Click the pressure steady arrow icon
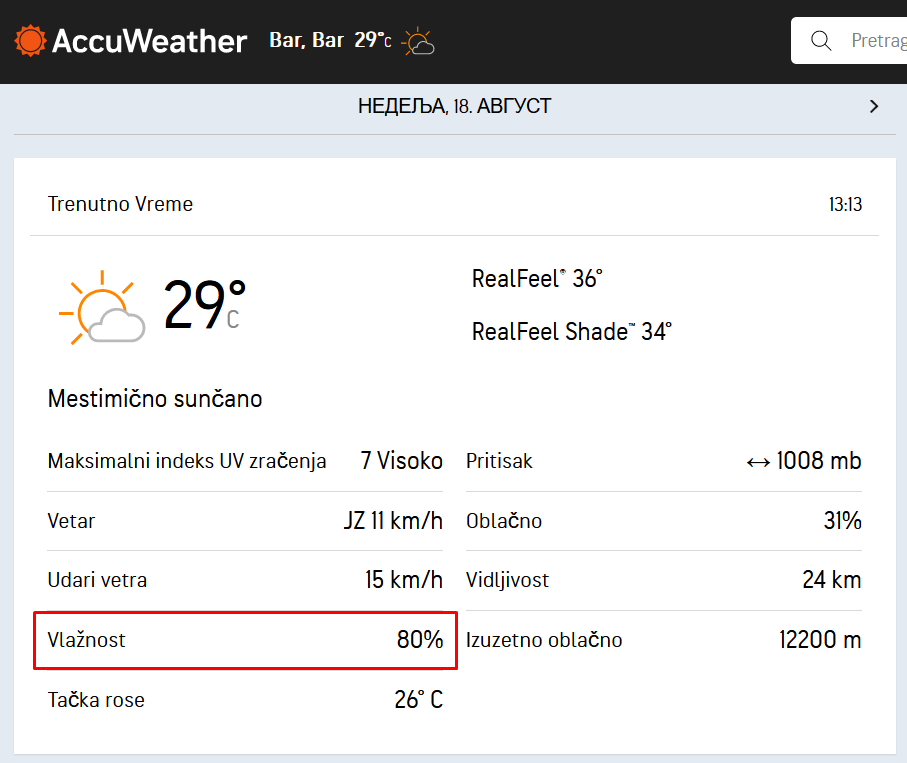Image resolution: width=907 pixels, height=763 pixels. (x=758, y=462)
